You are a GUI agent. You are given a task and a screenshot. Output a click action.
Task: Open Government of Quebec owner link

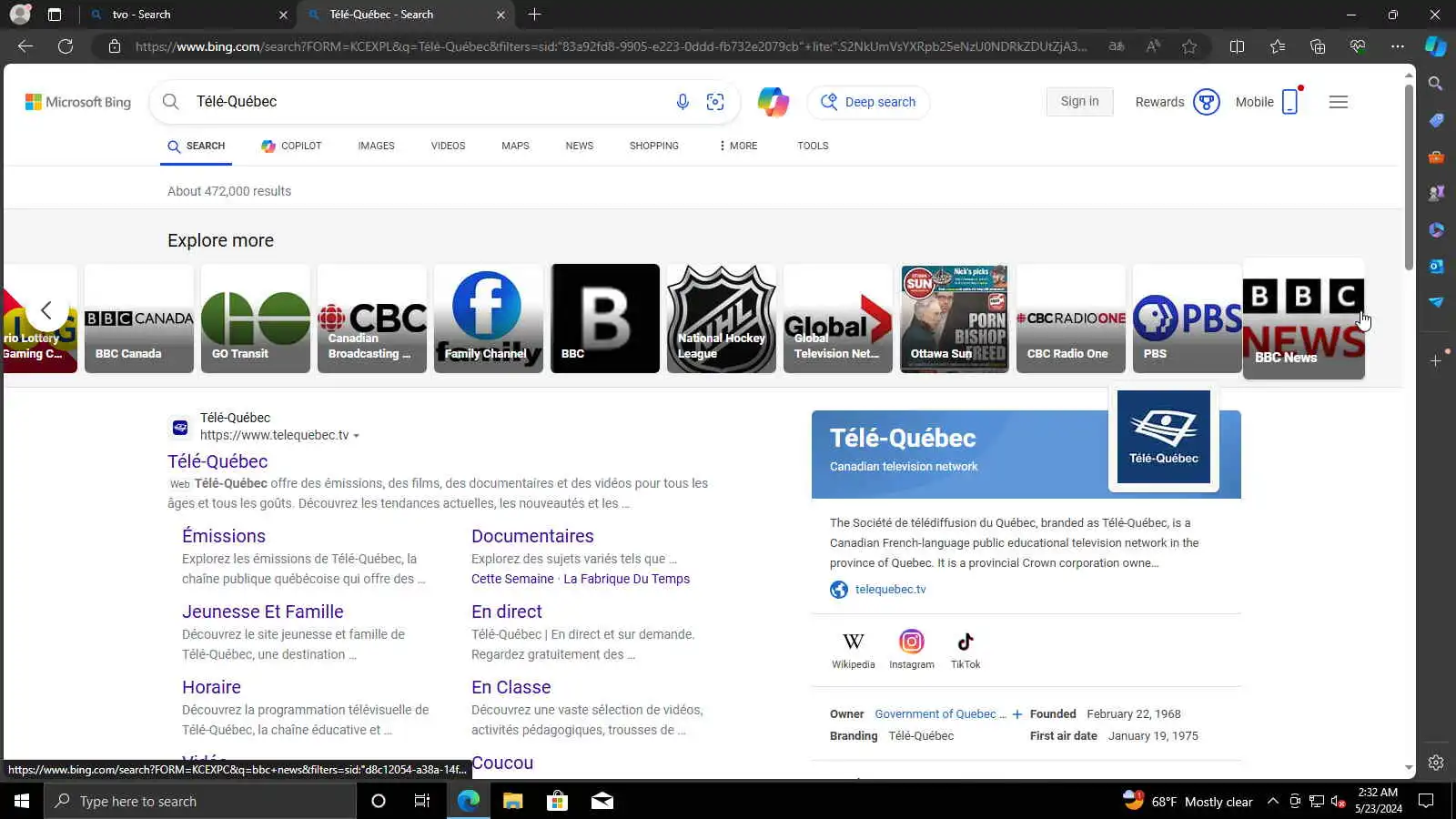pos(940,714)
